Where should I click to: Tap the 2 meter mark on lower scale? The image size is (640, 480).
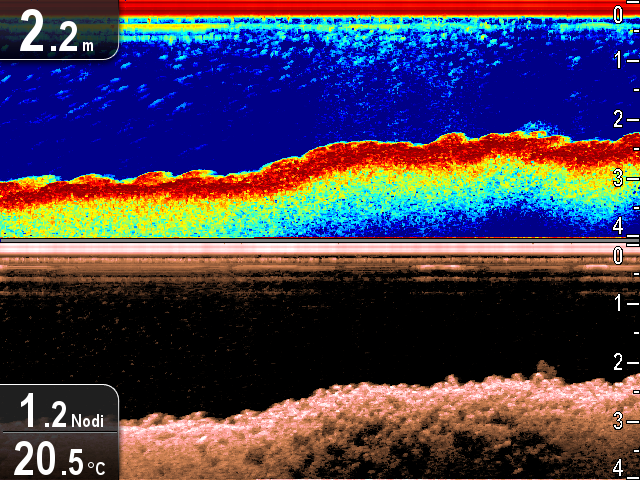click(618, 361)
